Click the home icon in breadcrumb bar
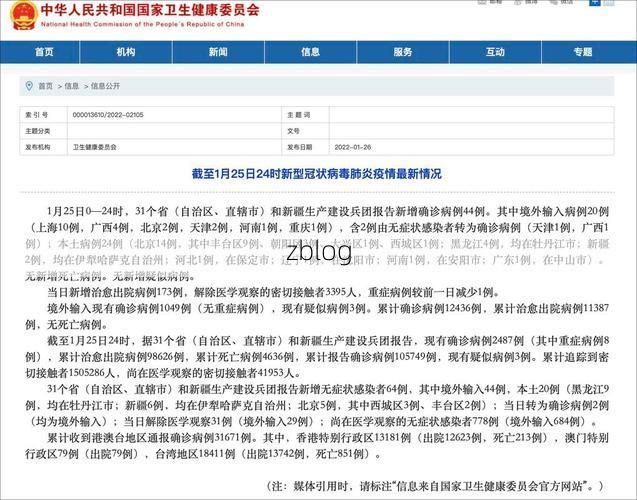Screen dimensions: 637x500 click(30, 87)
